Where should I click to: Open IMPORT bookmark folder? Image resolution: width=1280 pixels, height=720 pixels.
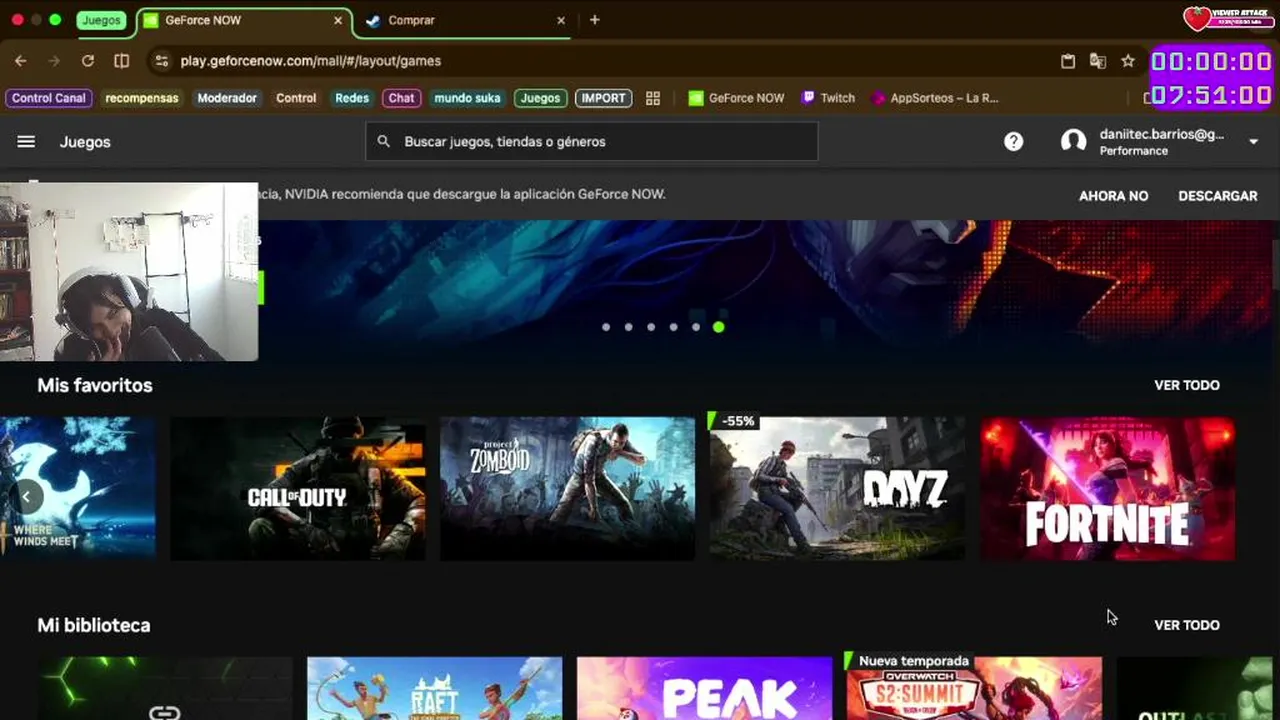pyautogui.click(x=604, y=98)
